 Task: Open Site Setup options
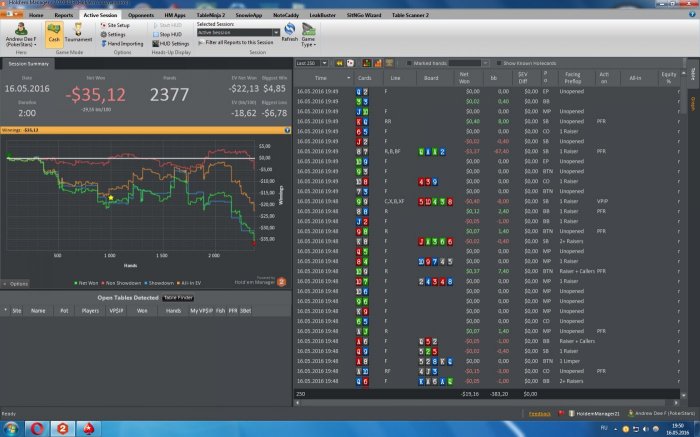pos(118,24)
